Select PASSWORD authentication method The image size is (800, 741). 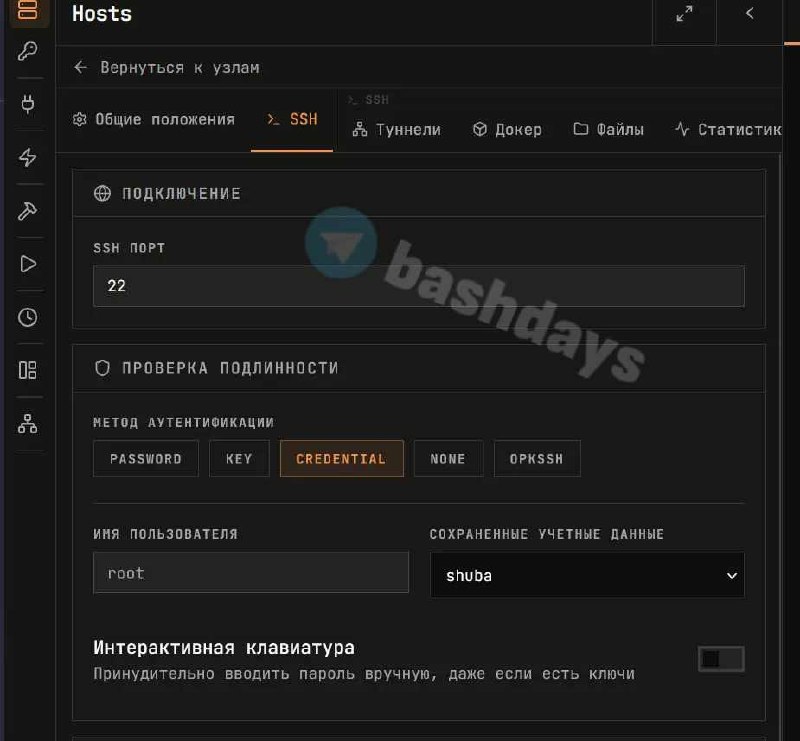(146, 459)
